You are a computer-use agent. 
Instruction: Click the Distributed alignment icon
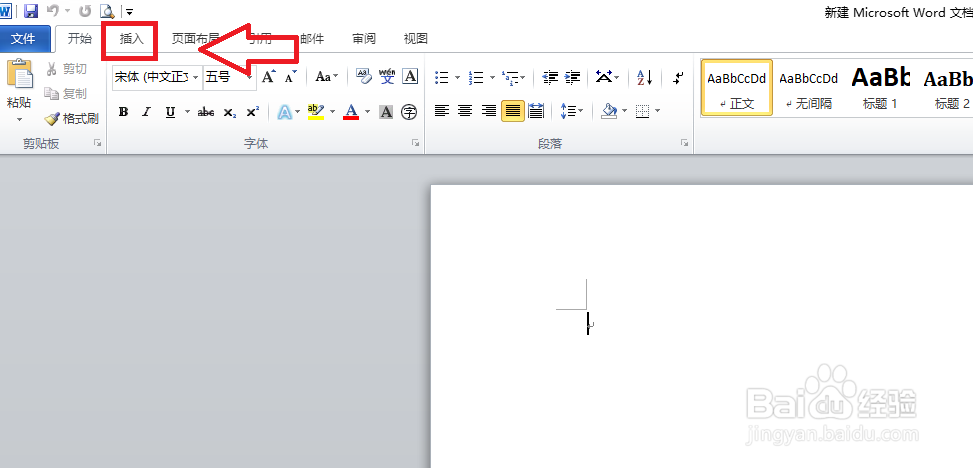point(536,112)
